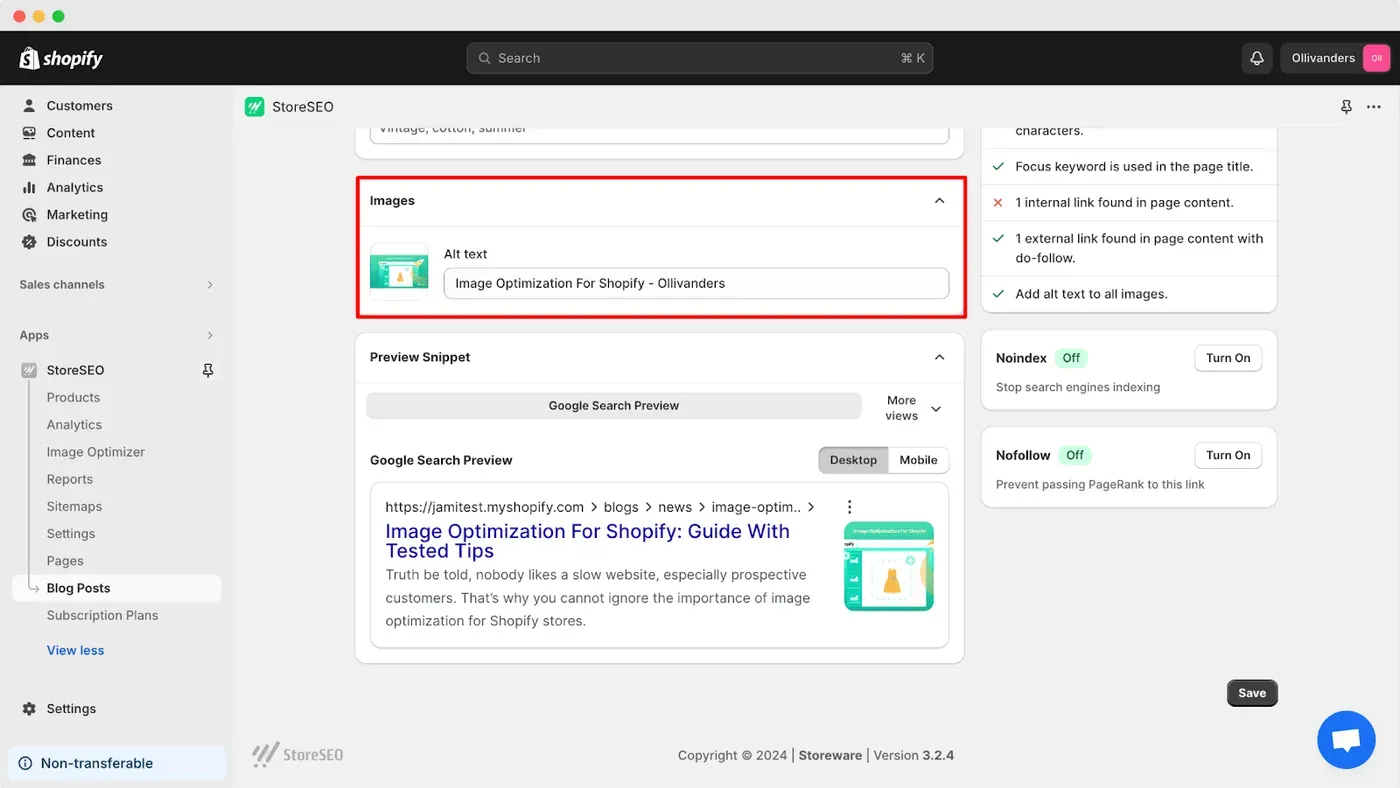Switch preview to Desktop
Image resolution: width=1400 pixels, height=788 pixels.
coord(853,460)
